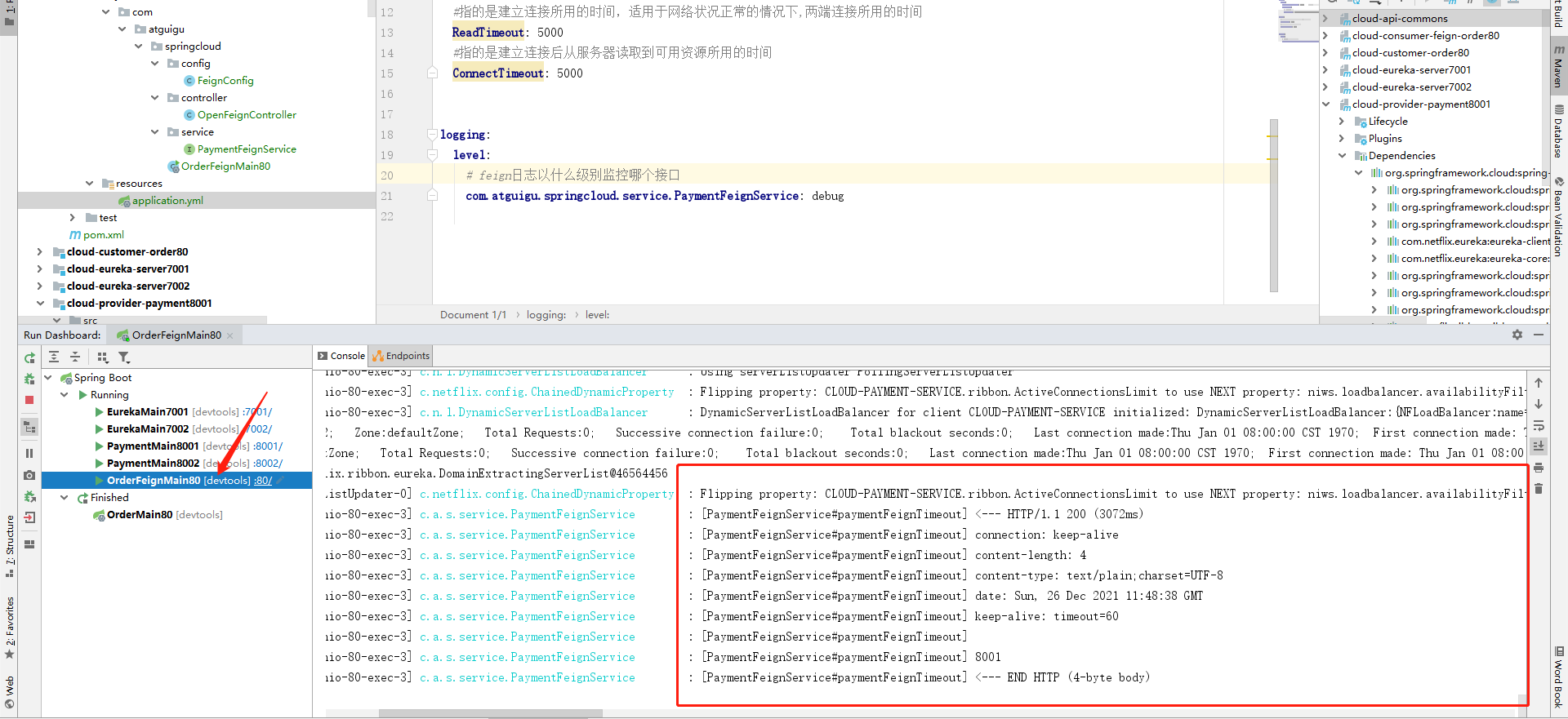This screenshot has height=719, width=1568.
Task: Stop the running application with red square
Action: pos(29,400)
